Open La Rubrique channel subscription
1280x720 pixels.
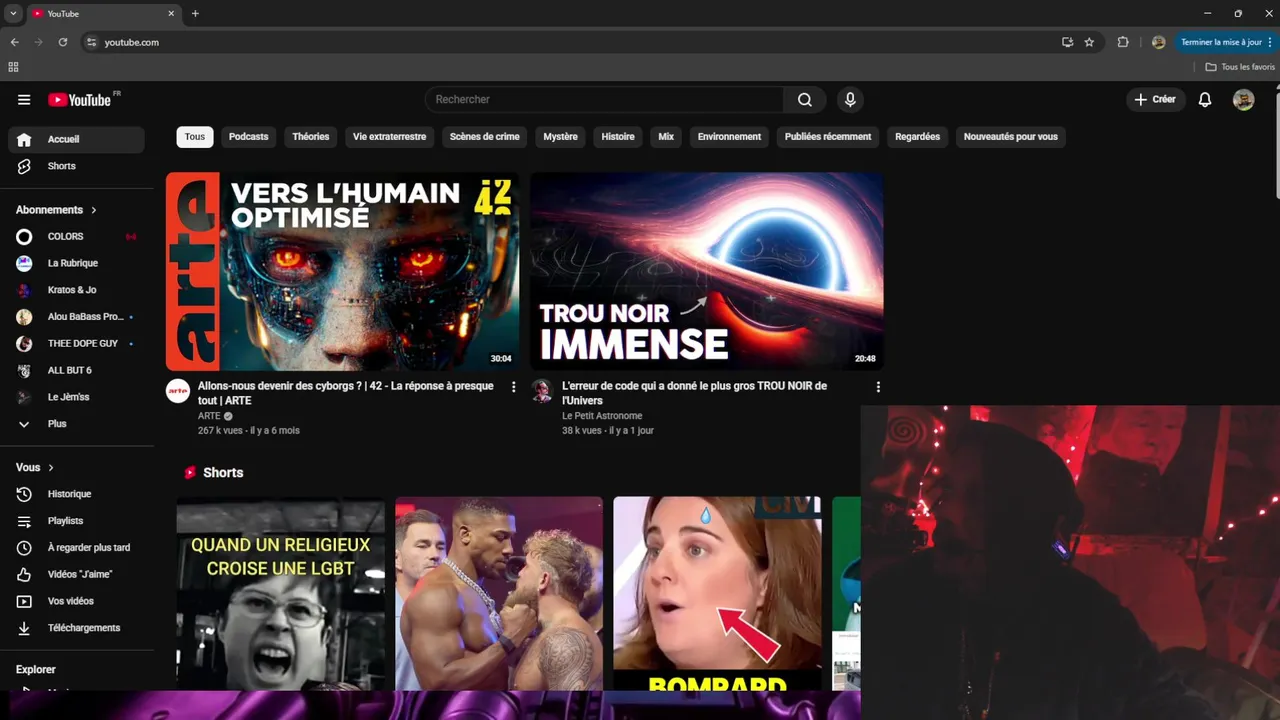(76, 263)
